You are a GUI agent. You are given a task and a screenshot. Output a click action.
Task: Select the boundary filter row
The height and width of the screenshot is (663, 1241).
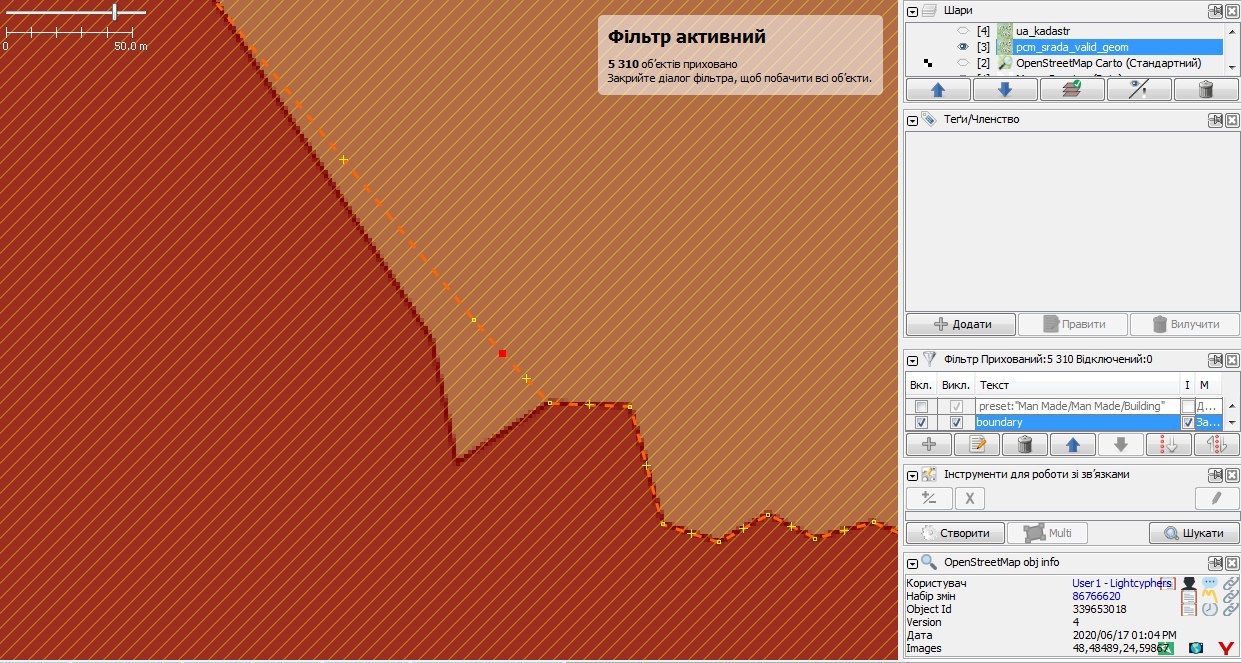pyautogui.click(x=1077, y=423)
